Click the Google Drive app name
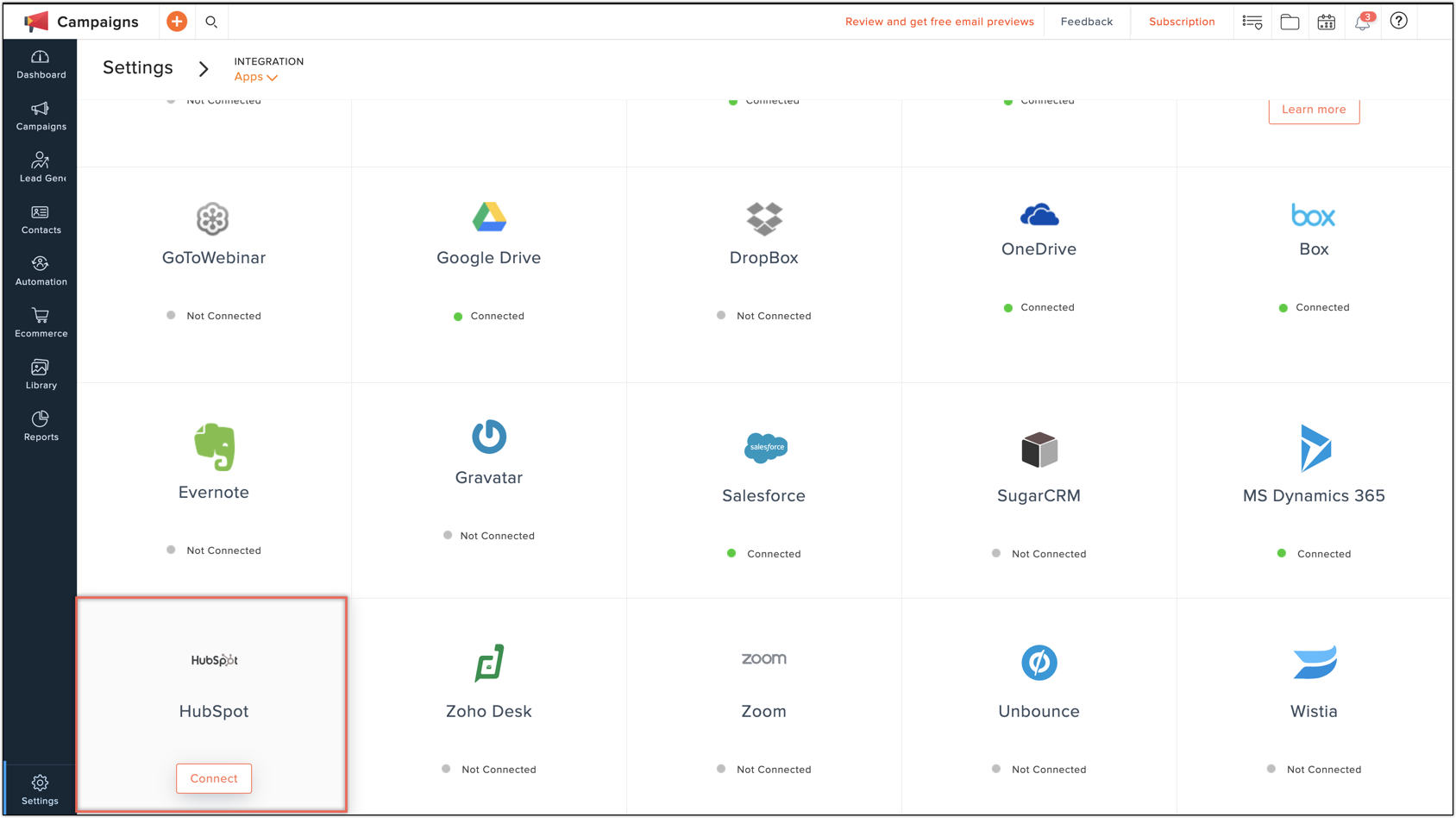 pos(489,257)
